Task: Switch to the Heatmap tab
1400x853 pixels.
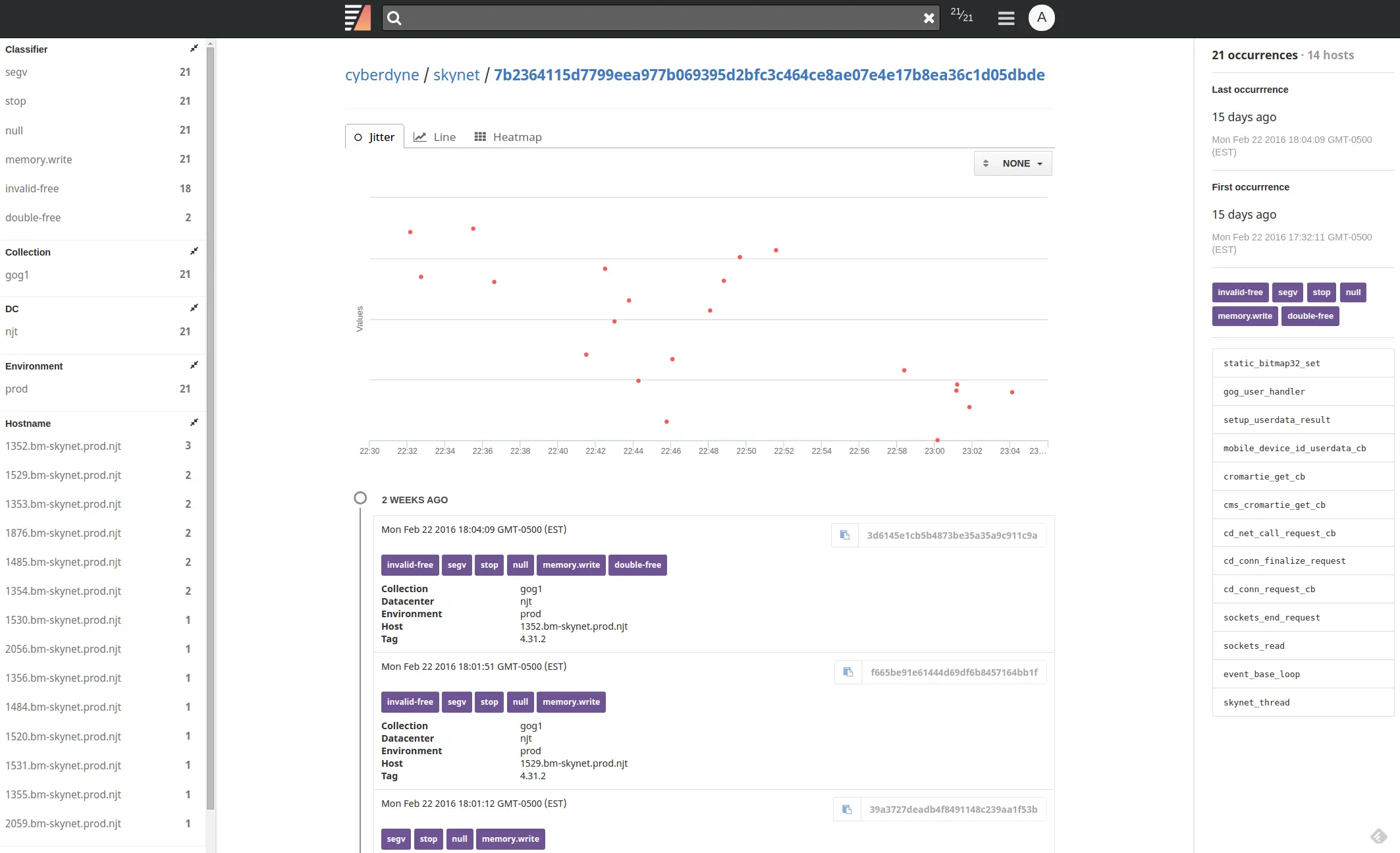Action: tap(508, 136)
